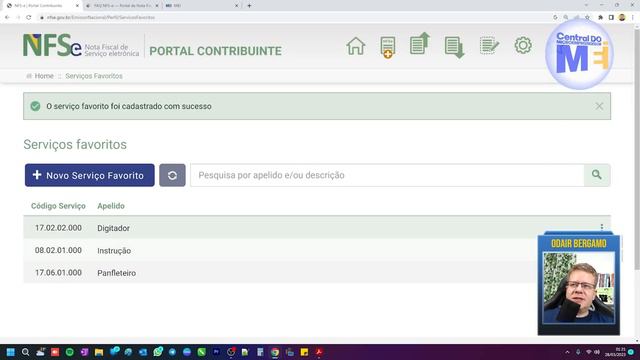
Task: Bookmark the page with the star icon
Action: tap(587, 18)
